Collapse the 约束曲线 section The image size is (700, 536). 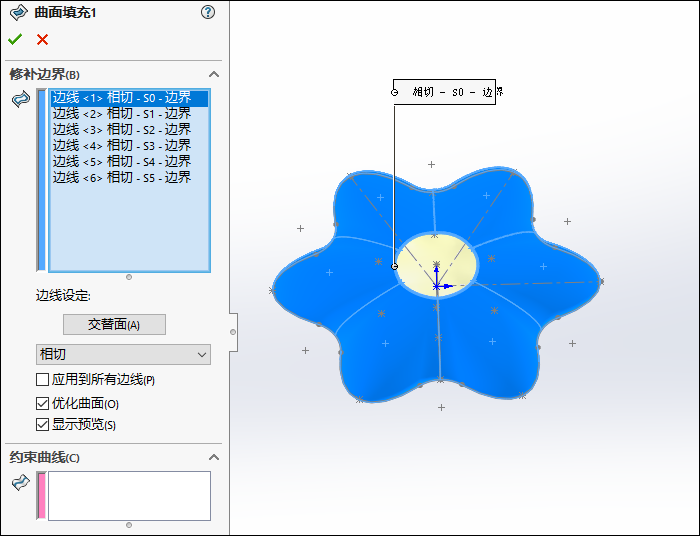pos(214,457)
